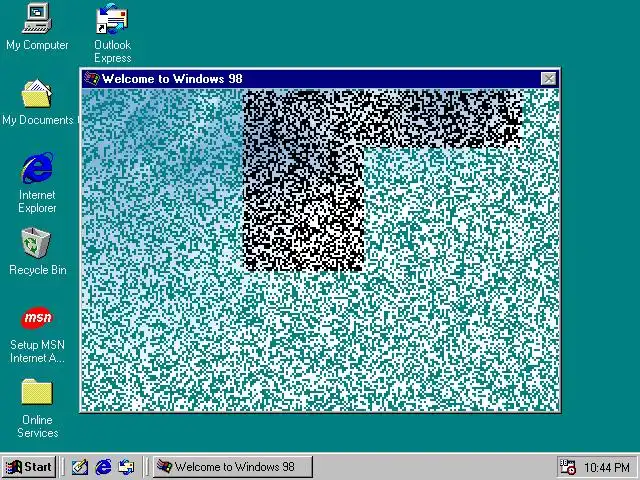Click the Welcome to Windows 98 taskbar button
Viewport: 640px width, 480px height.
[233, 467]
